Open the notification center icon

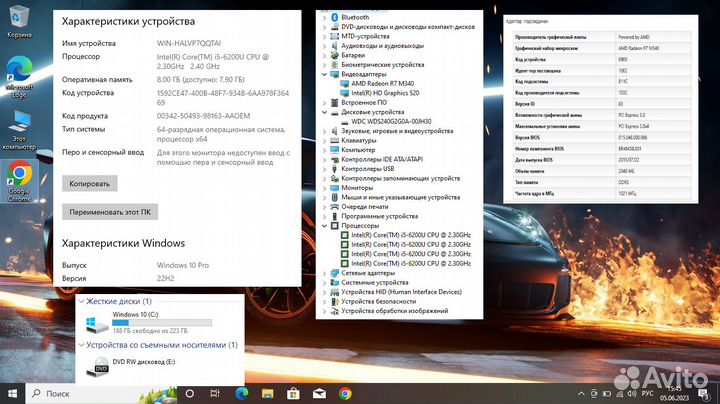(703, 394)
